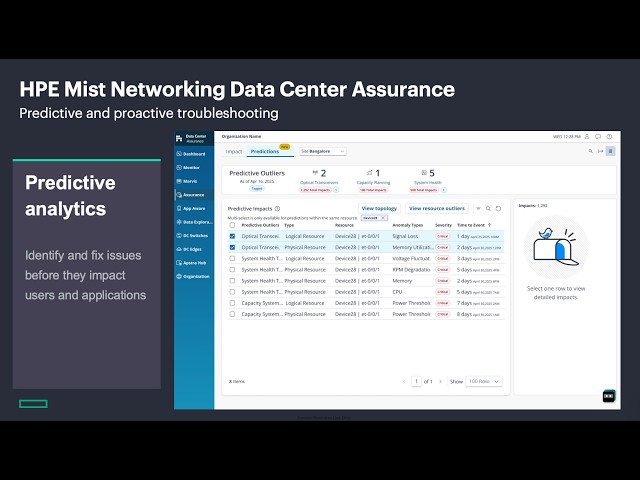Check the RPM Degradation row checkbox
The image size is (640, 480).
click(232, 269)
